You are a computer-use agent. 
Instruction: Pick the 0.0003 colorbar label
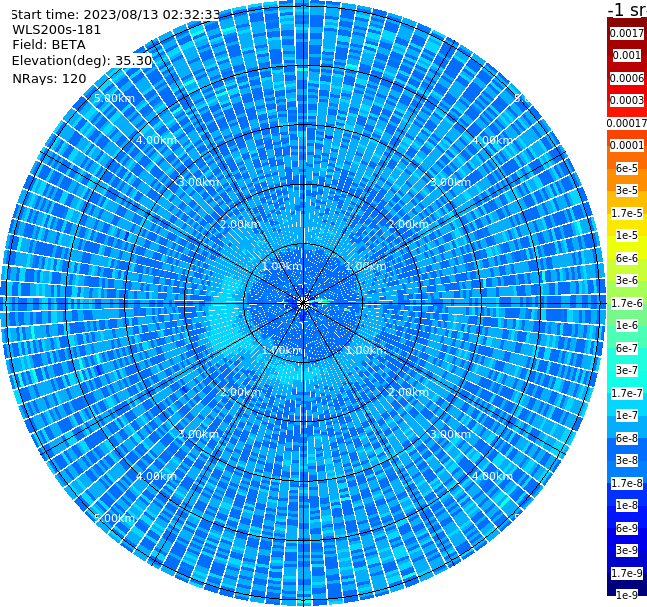(627, 100)
